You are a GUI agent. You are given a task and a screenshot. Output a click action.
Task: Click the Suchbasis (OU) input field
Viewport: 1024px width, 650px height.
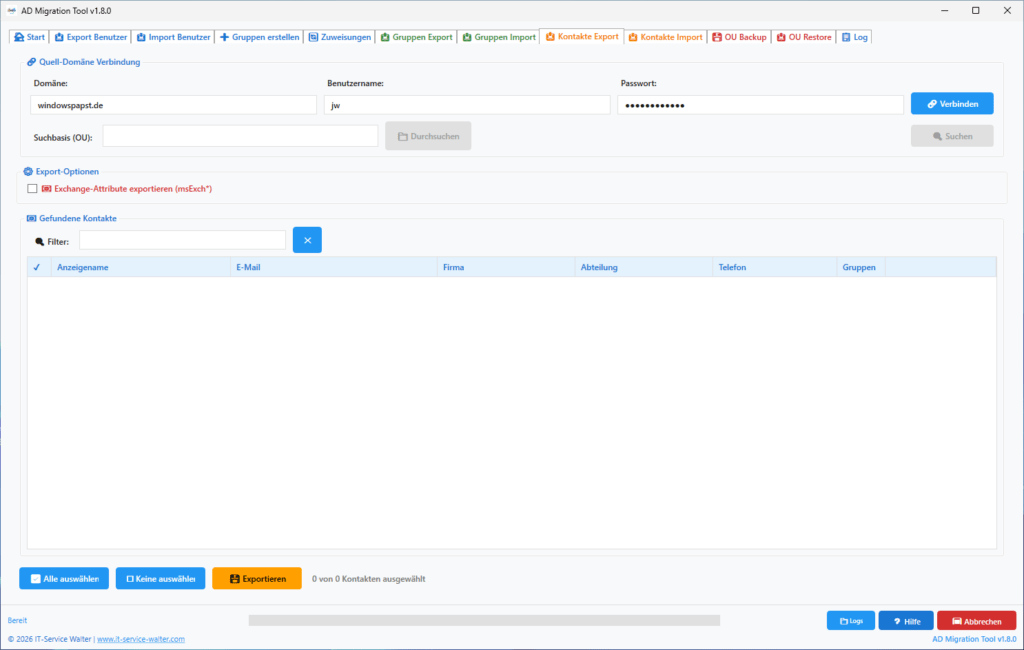(240, 136)
